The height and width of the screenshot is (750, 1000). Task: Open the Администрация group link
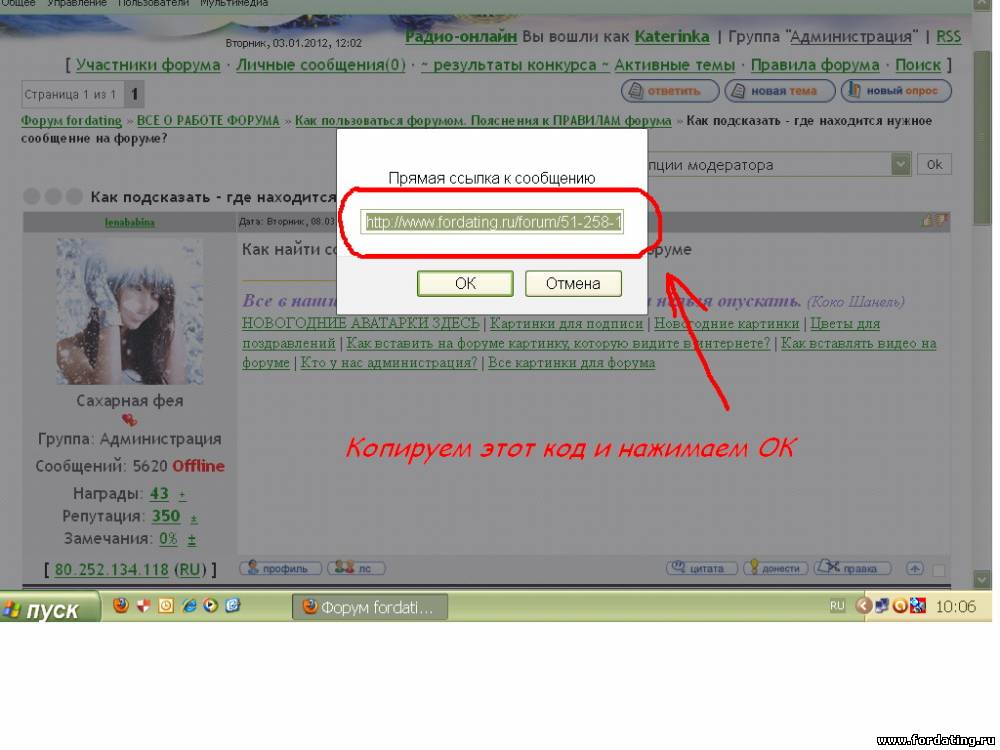(x=851, y=36)
